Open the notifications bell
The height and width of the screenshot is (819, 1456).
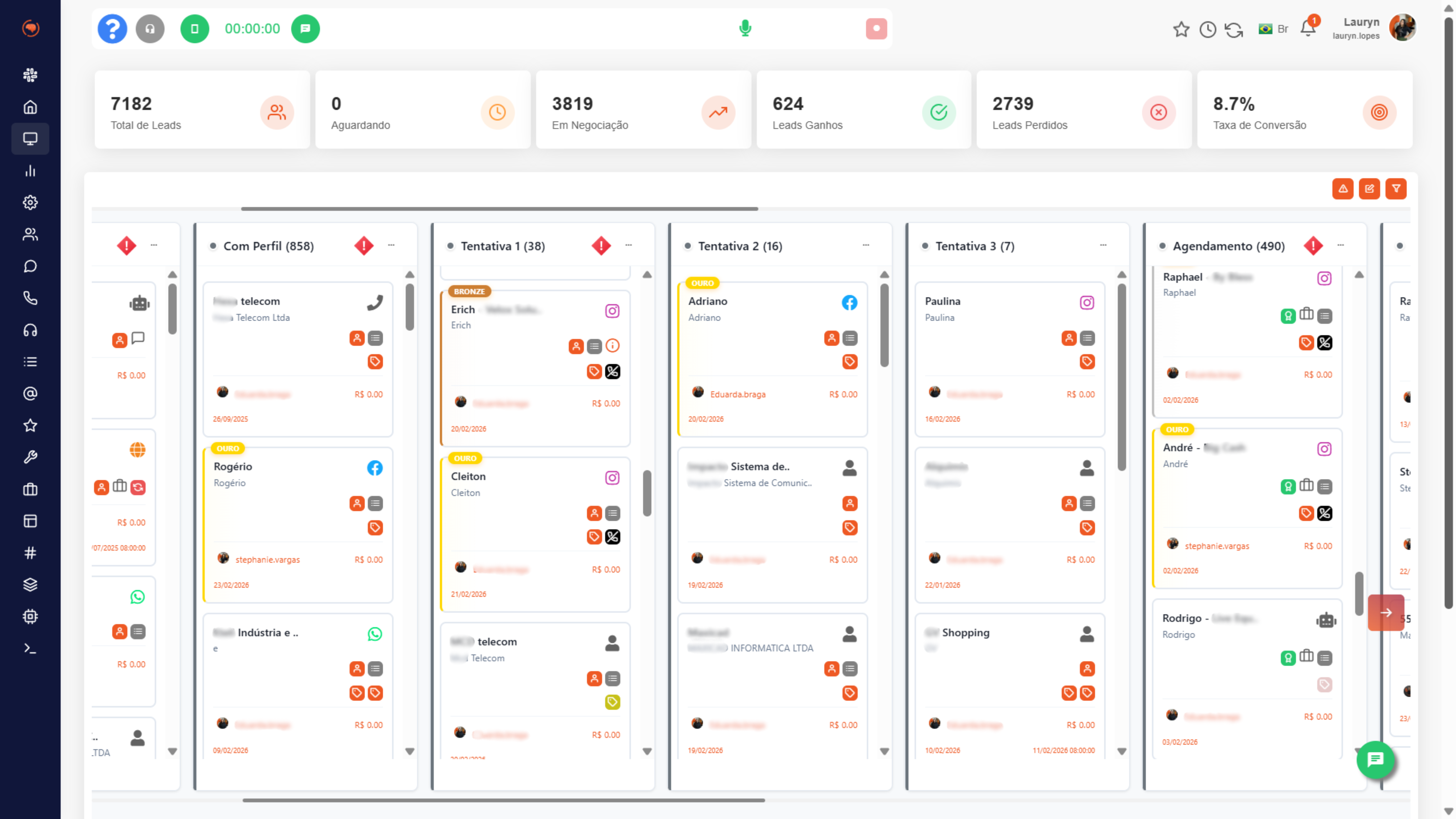click(x=1308, y=28)
